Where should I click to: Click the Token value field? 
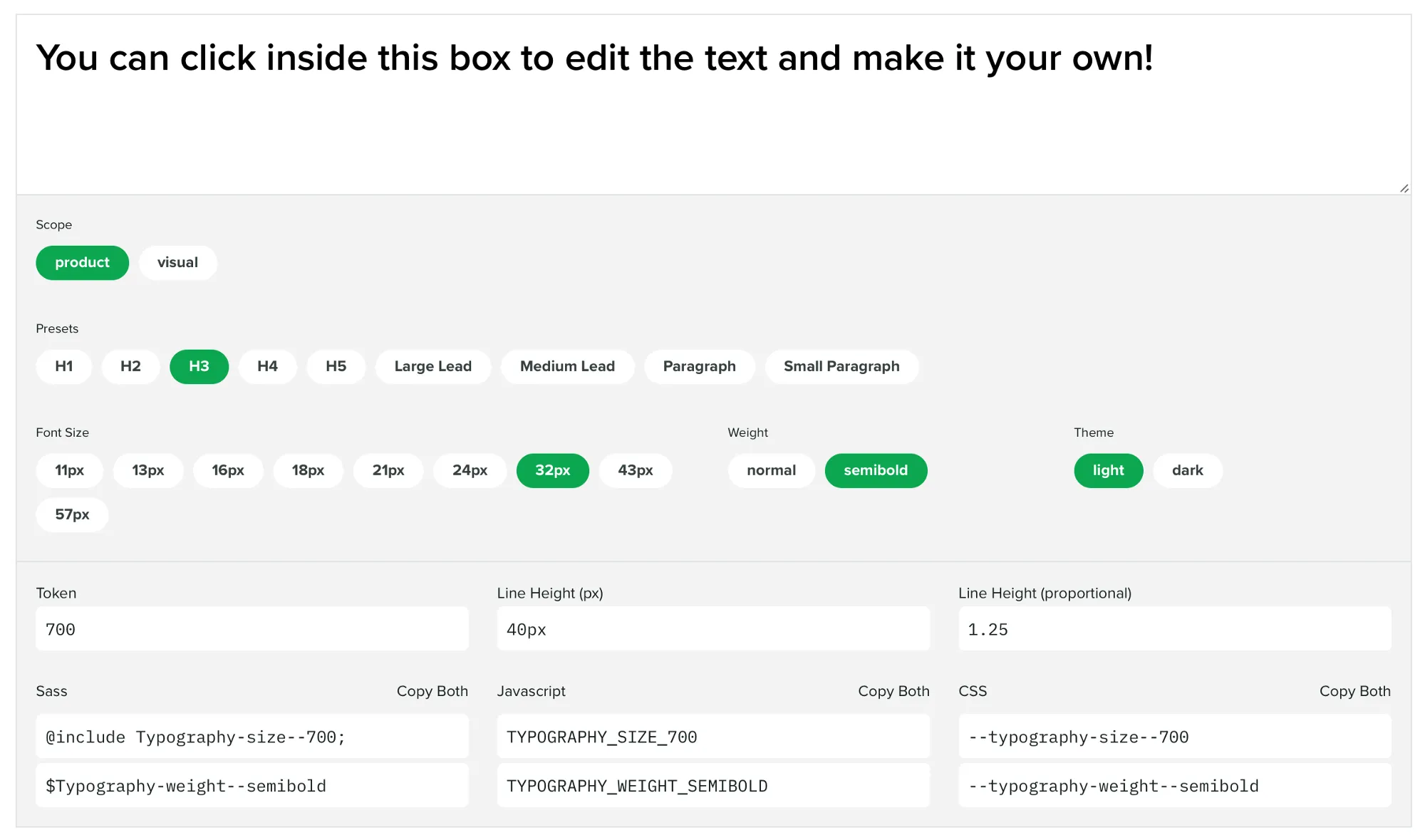252,628
